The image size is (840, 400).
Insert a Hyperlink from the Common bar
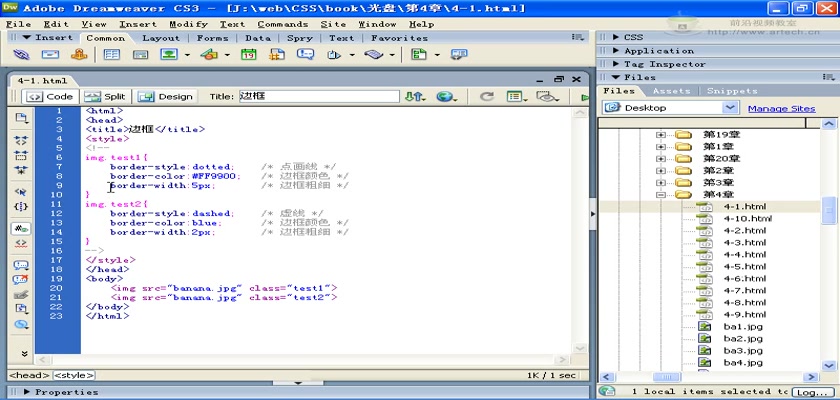[x=21, y=55]
